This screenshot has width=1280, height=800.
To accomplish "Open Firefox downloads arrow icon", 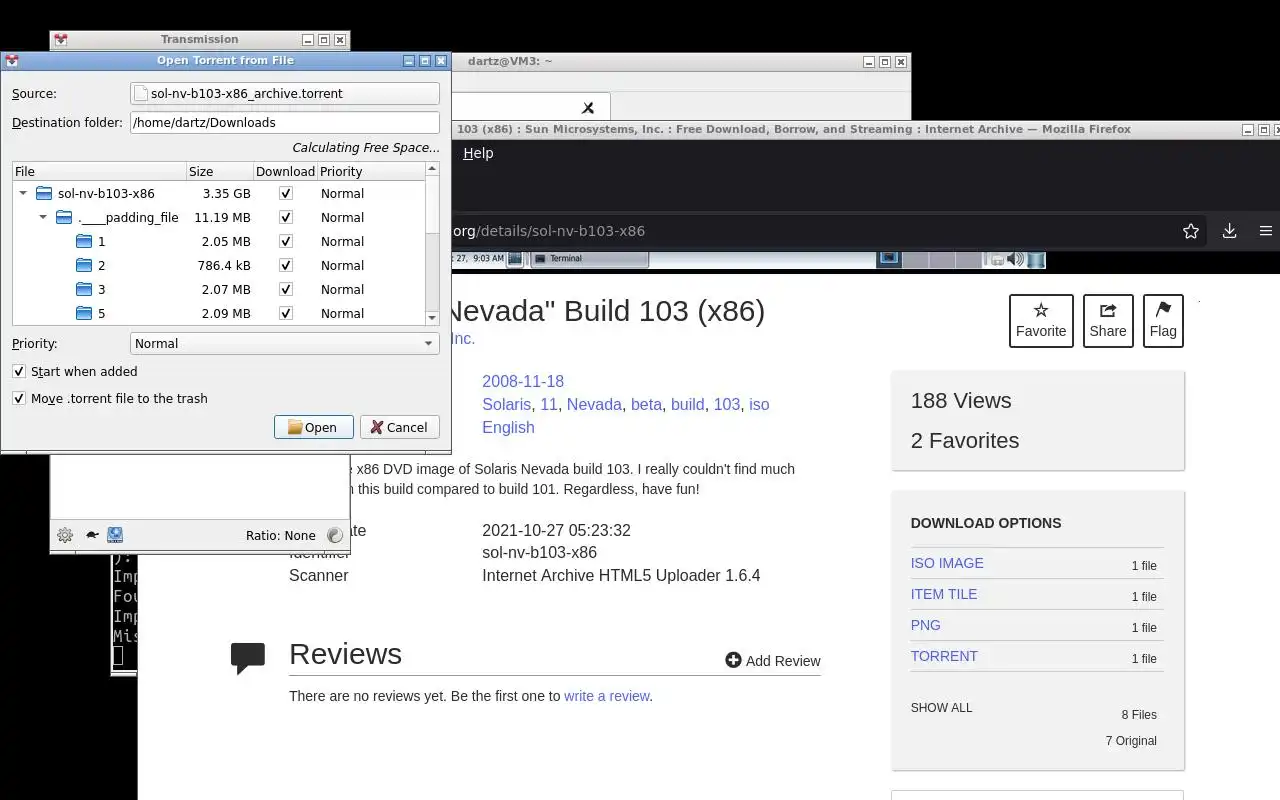I will (x=1229, y=231).
